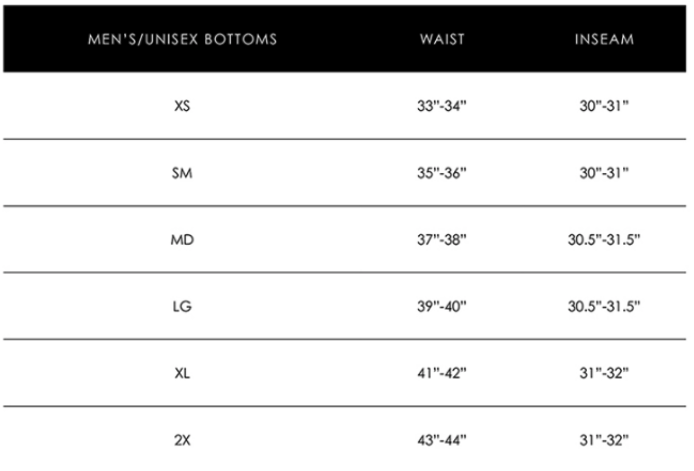
Task: Click the XS inseam value 30"-31"
Action: pos(604,106)
